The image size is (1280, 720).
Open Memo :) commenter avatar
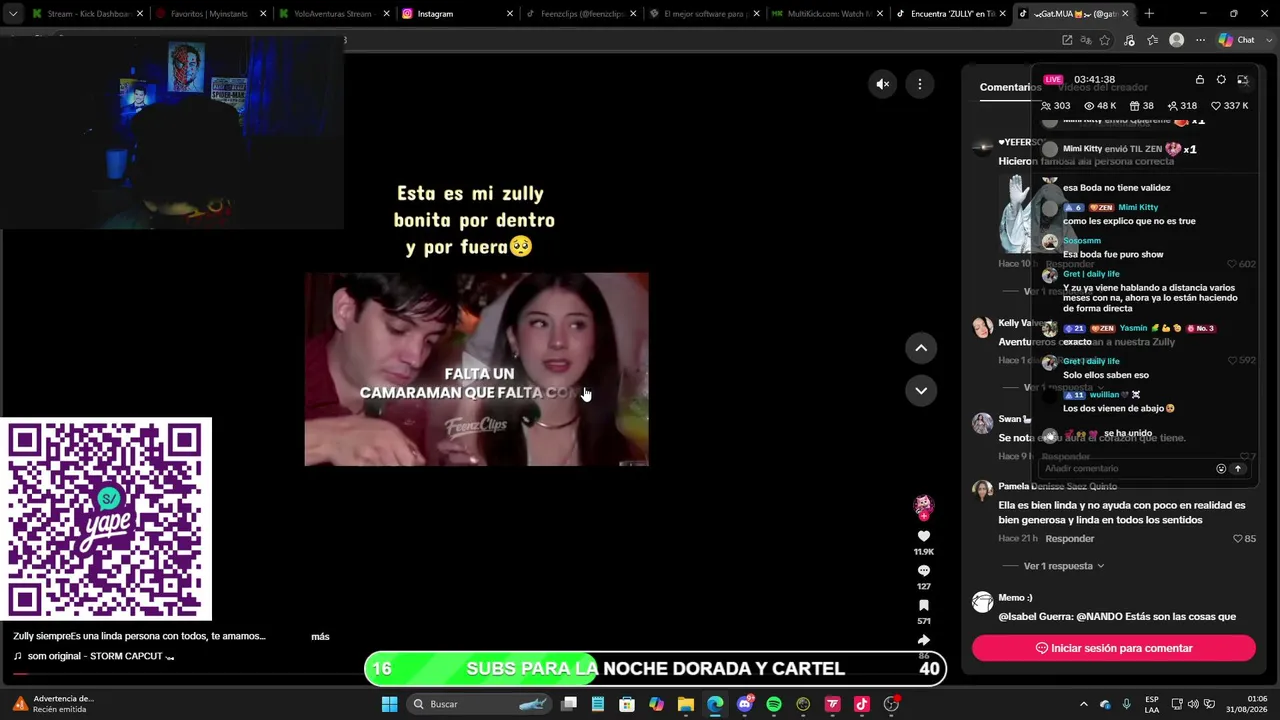point(983,601)
